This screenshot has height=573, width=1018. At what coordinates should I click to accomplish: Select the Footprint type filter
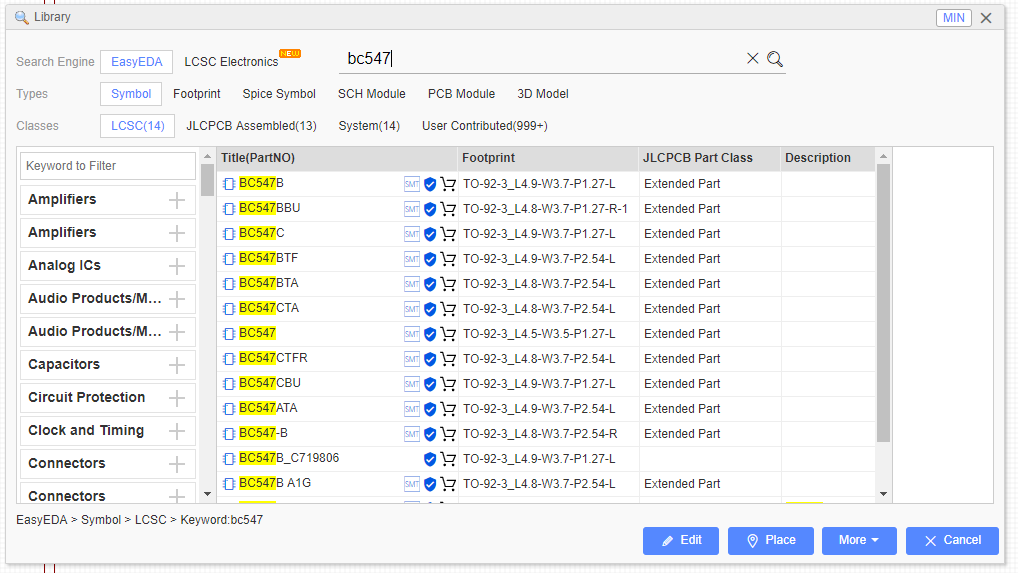click(197, 93)
